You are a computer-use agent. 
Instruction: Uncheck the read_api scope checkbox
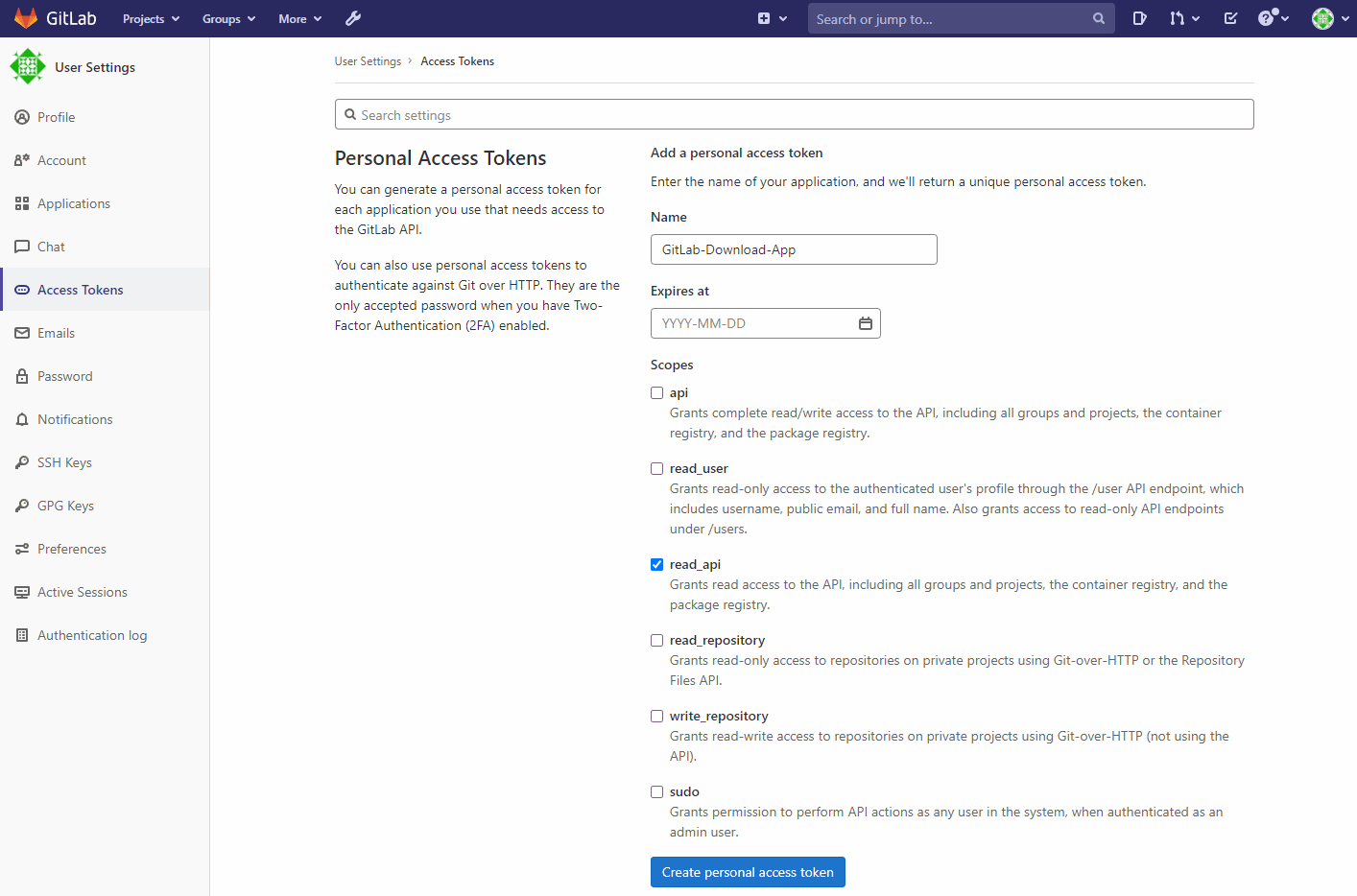click(656, 564)
